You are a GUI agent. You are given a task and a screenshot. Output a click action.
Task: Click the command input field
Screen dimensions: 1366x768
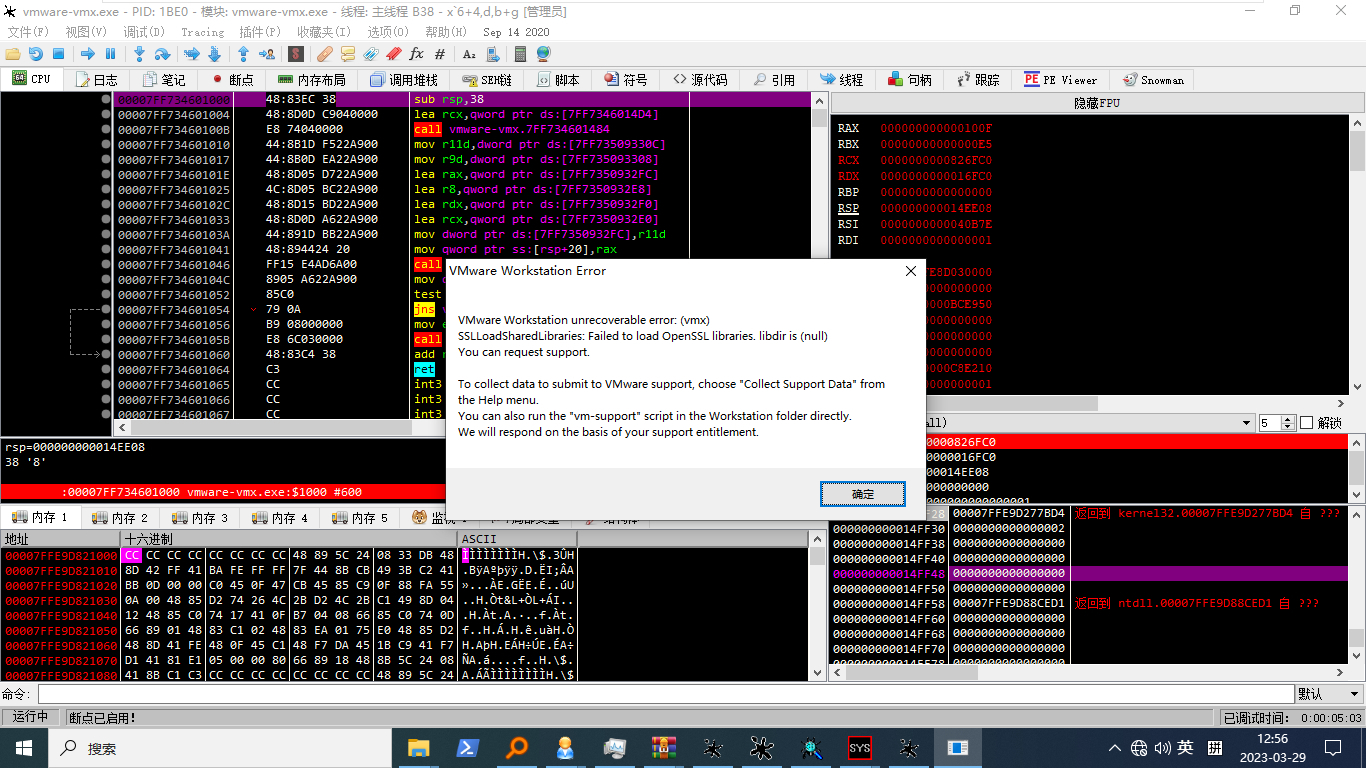point(664,693)
